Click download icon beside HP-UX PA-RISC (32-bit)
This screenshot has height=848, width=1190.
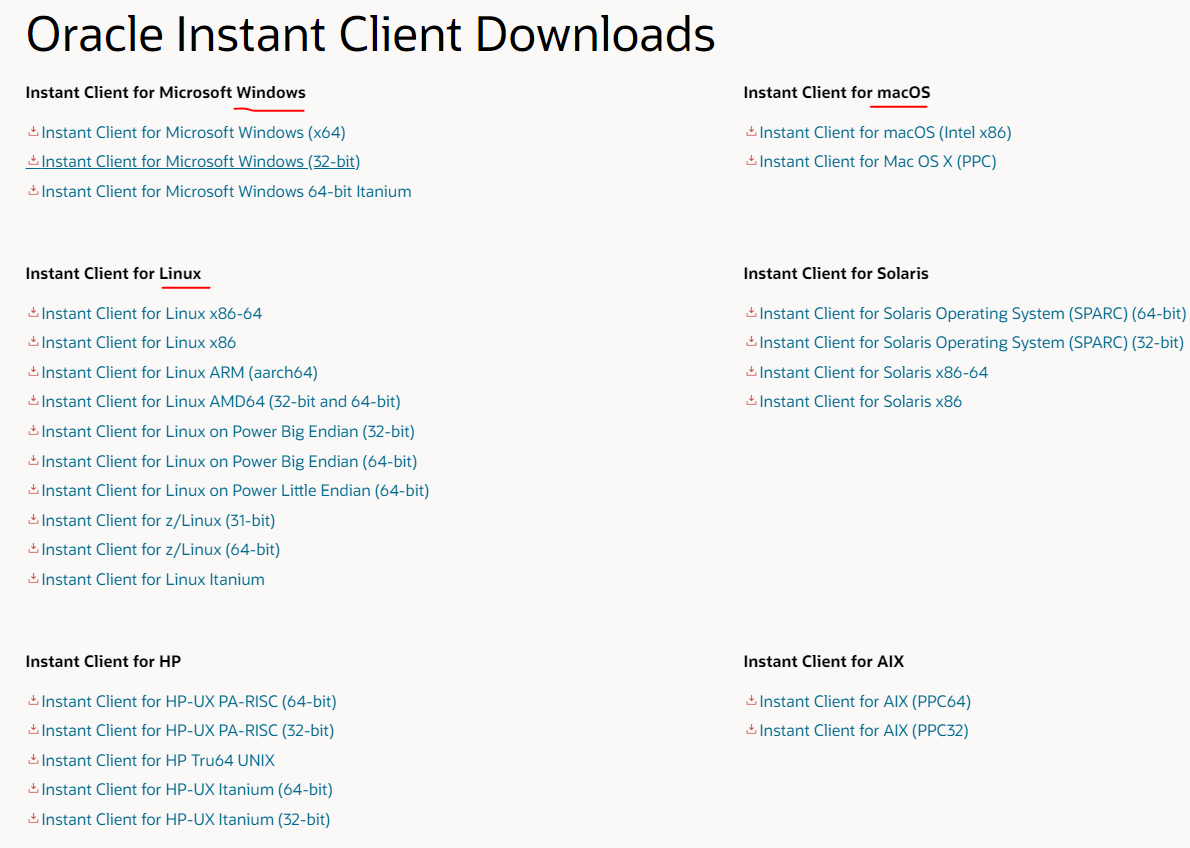coord(33,730)
